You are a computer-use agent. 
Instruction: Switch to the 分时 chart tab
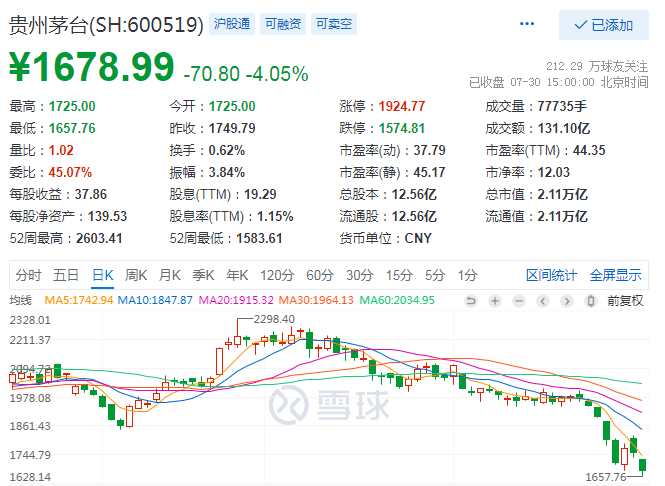pyautogui.click(x=28, y=275)
